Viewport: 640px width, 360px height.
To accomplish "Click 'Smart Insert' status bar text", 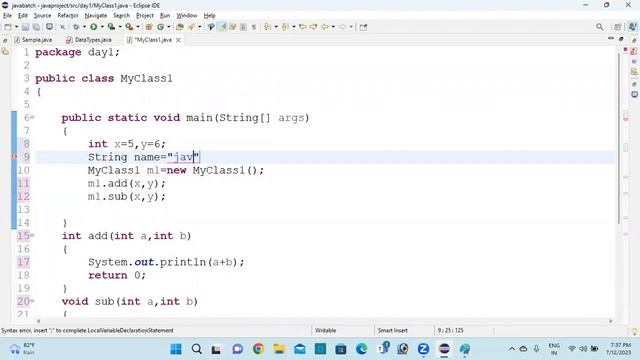I will pyautogui.click(x=392, y=330).
